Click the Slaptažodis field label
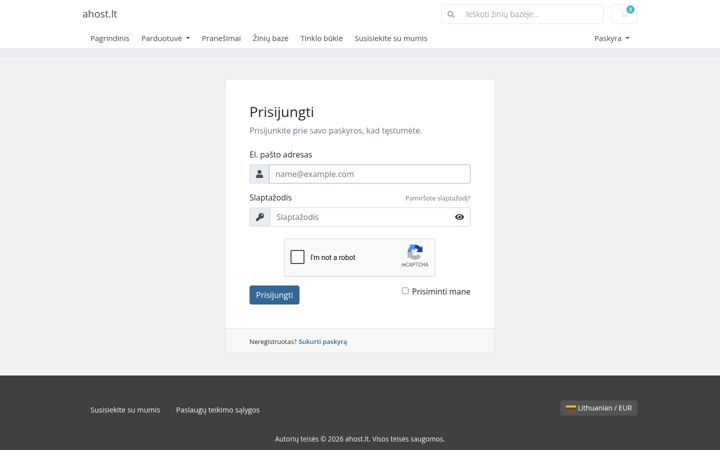This screenshot has width=720, height=450. pos(270,198)
